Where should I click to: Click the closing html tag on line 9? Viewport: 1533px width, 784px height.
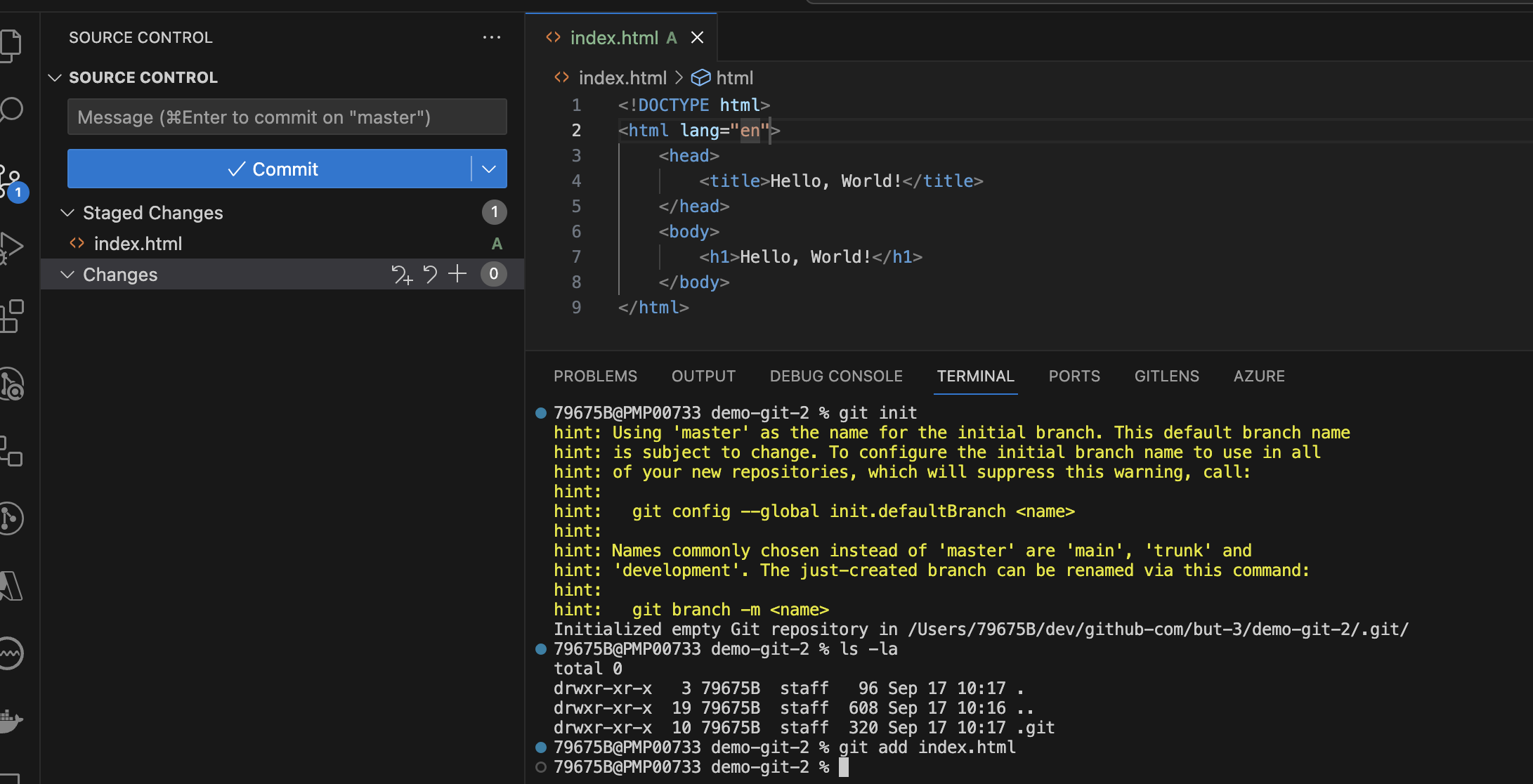coord(653,307)
